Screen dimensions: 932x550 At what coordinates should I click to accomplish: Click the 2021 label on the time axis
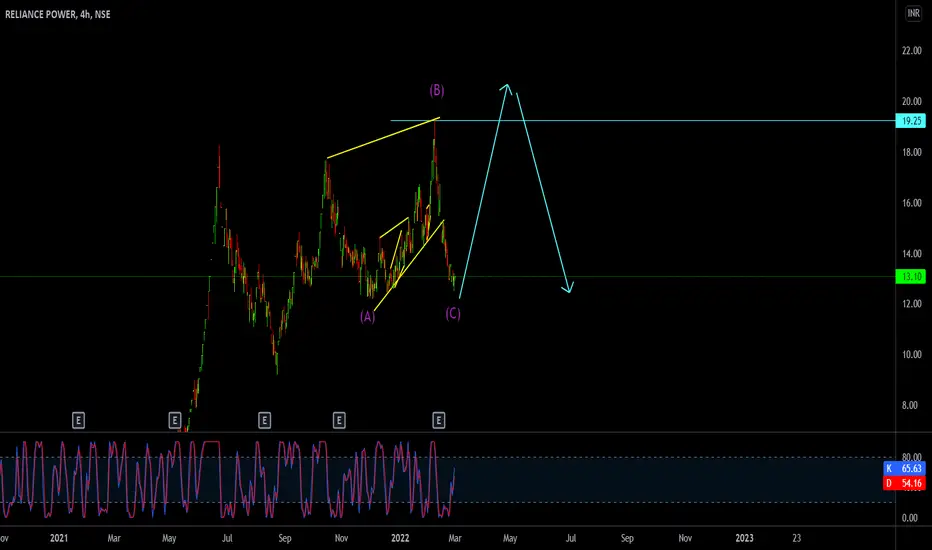coord(59,538)
